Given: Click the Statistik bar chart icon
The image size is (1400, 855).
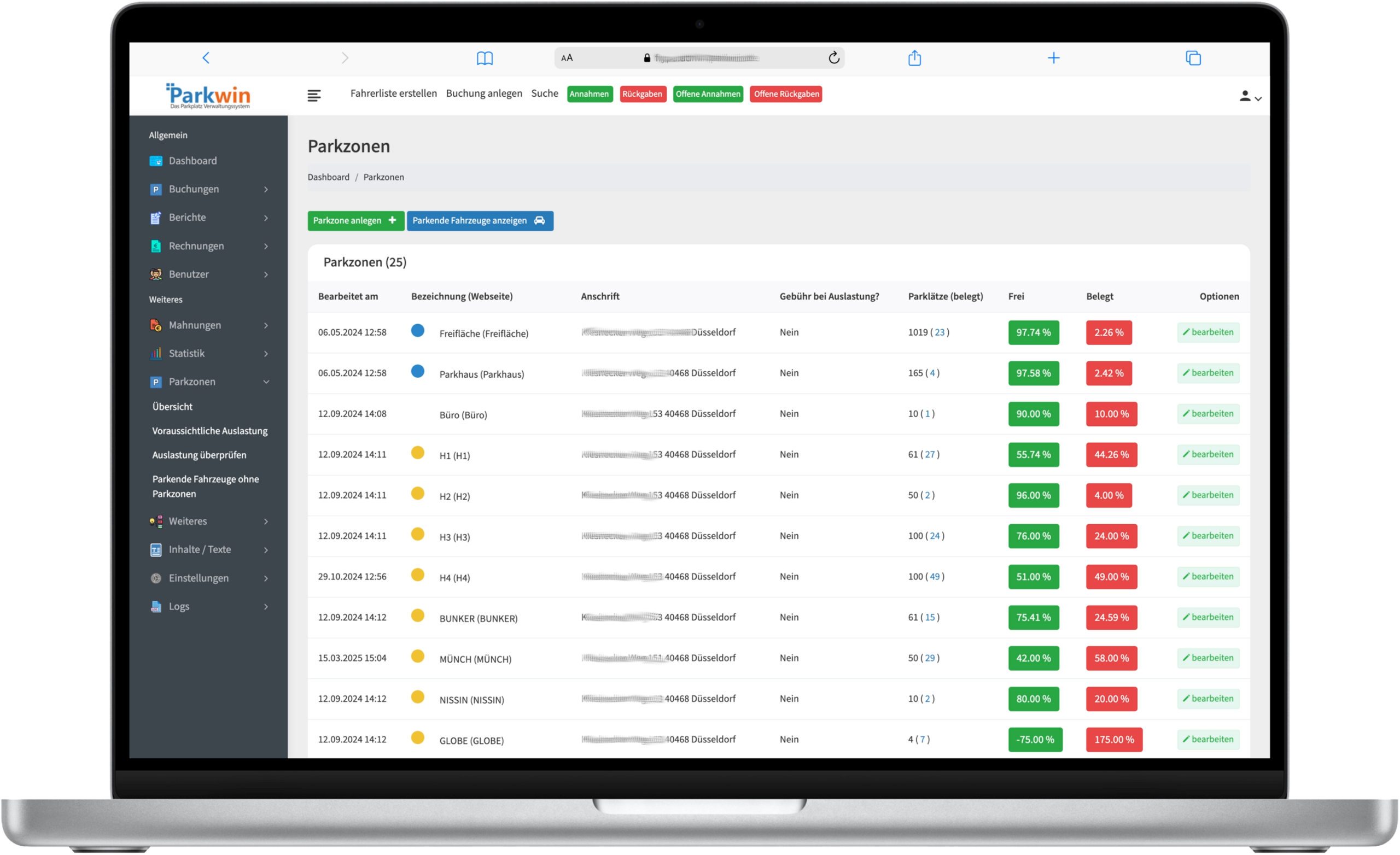Looking at the screenshot, I should (156, 353).
